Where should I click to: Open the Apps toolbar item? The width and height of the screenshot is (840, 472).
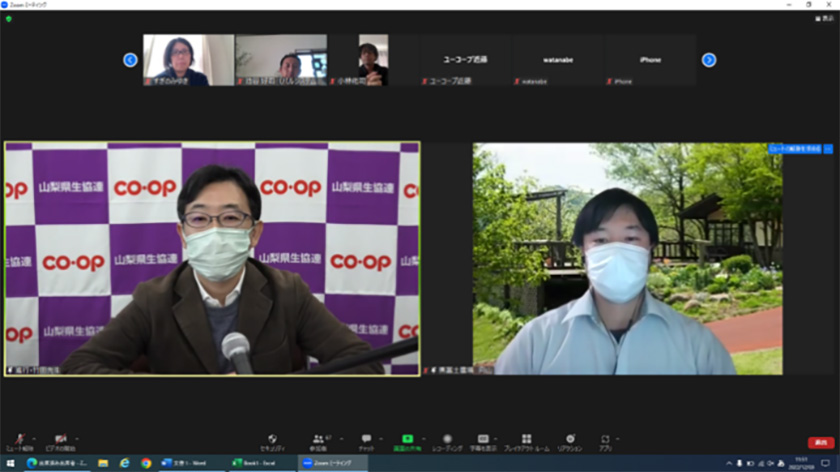[605, 442]
